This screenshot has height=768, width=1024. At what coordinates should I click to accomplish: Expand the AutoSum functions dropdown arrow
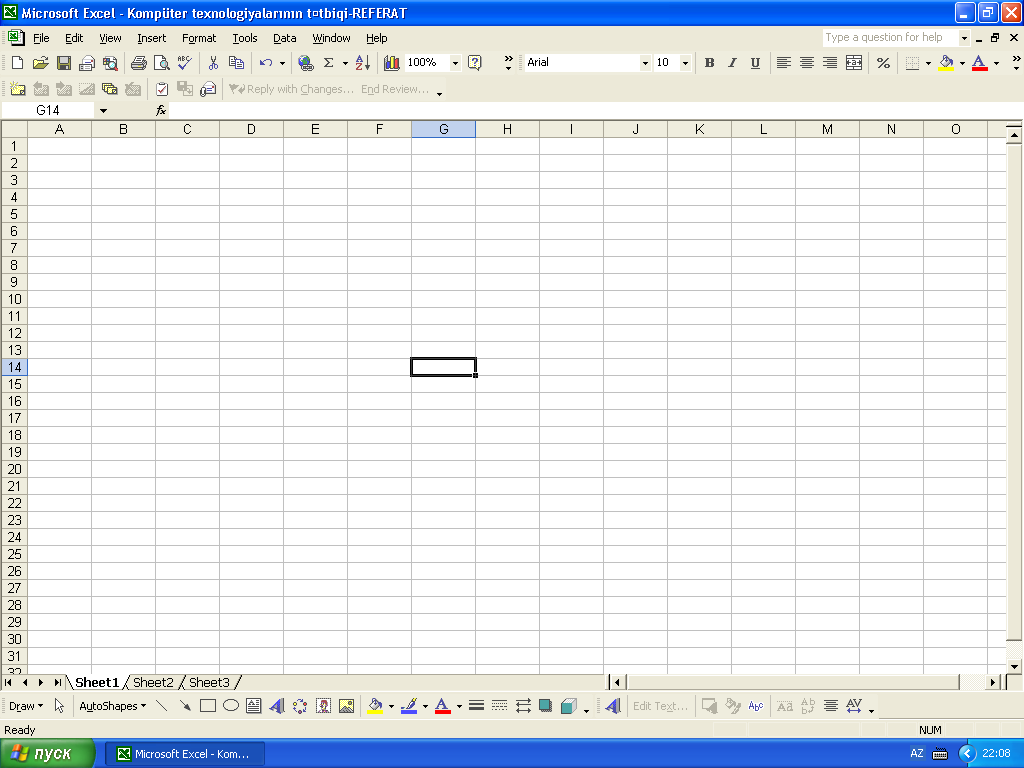[345, 63]
